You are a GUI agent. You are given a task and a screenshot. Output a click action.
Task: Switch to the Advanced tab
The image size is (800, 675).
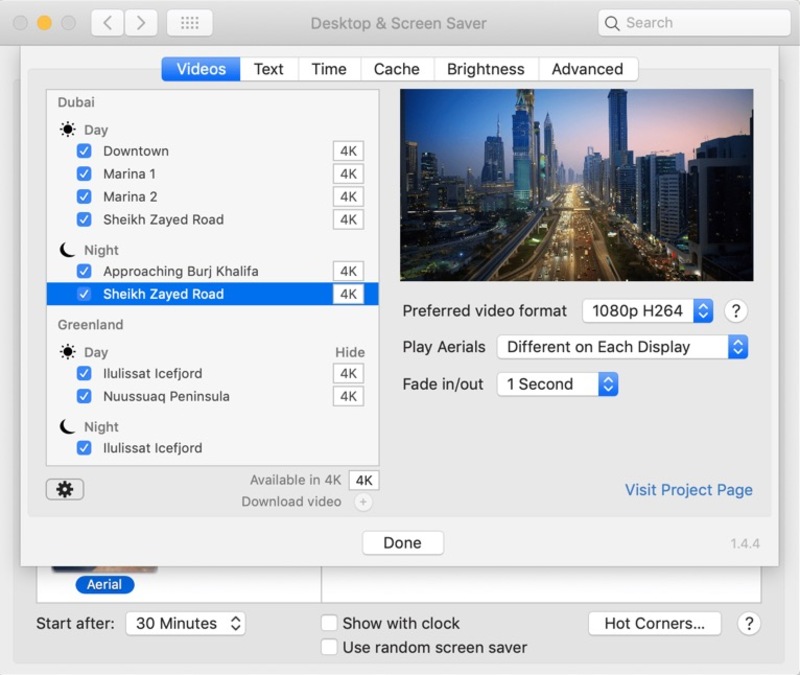tap(588, 69)
